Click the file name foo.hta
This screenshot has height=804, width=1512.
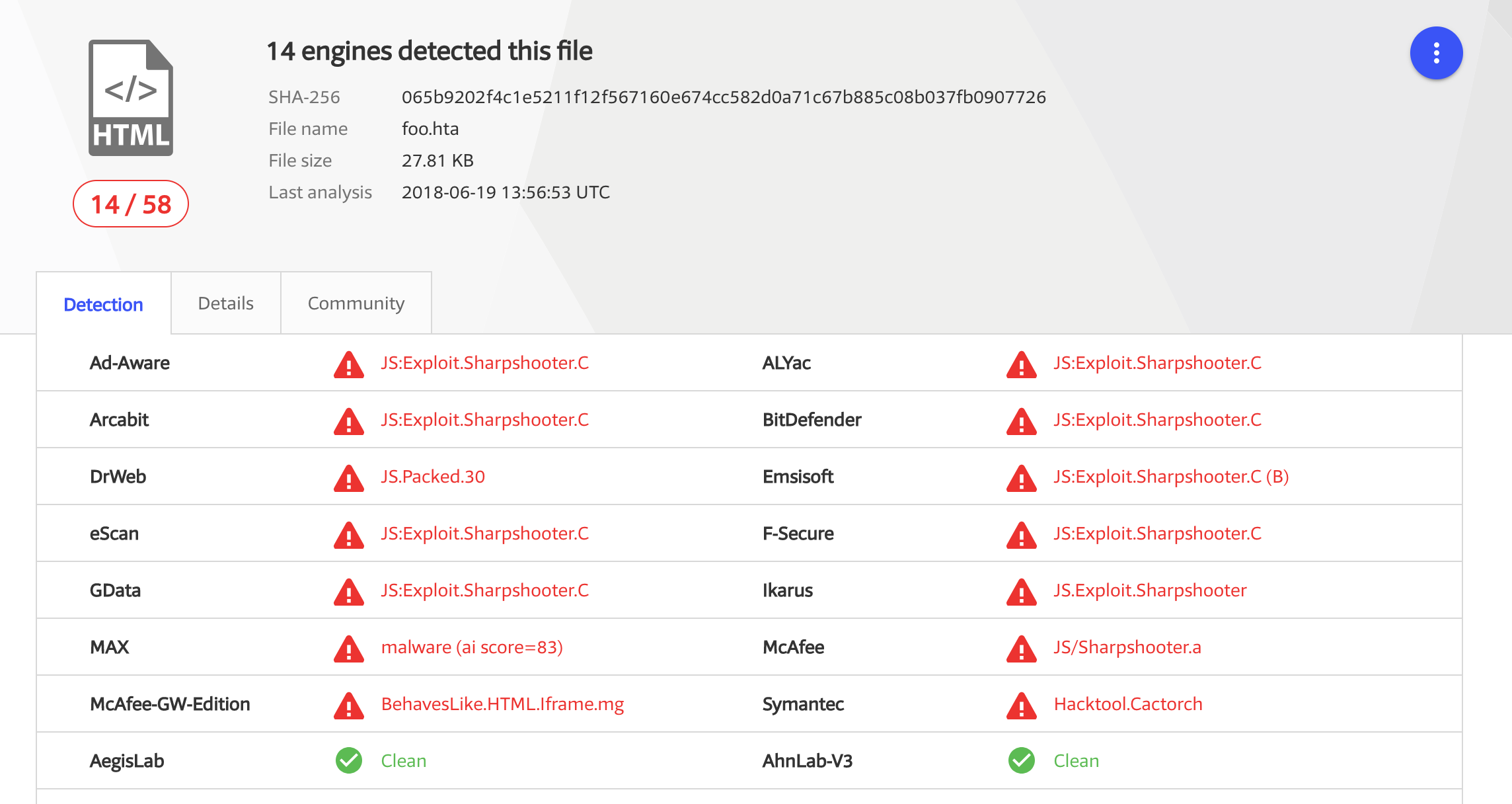pos(430,128)
